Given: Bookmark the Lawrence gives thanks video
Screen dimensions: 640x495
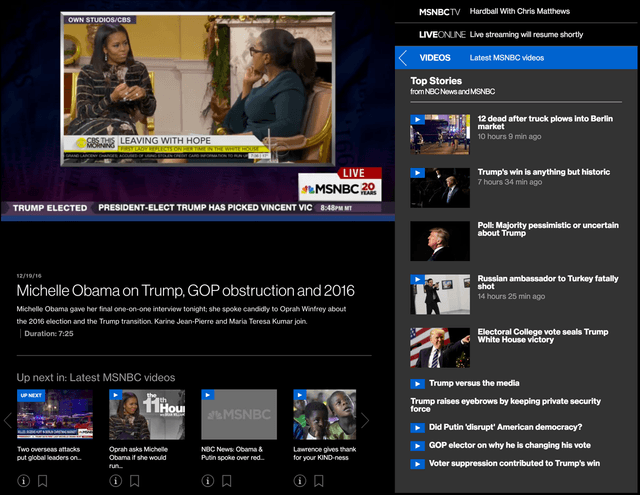Looking at the screenshot, I should pyautogui.click(x=319, y=481).
